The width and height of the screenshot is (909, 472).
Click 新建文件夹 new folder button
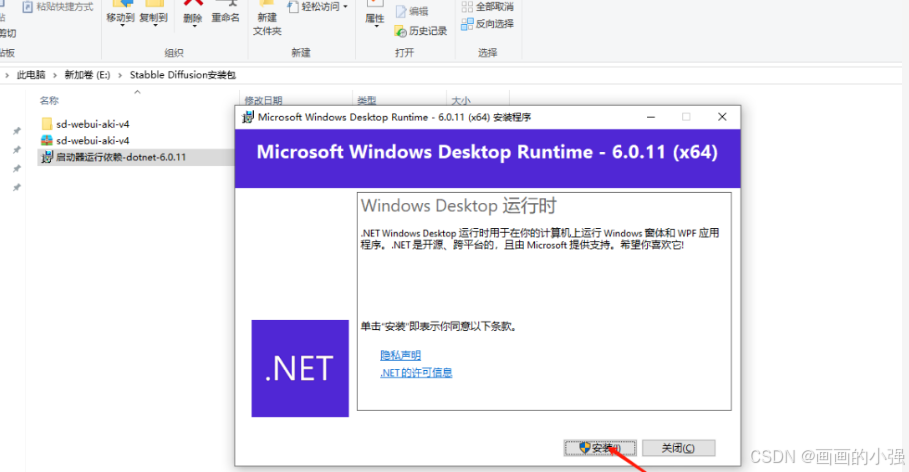pyautogui.click(x=267, y=19)
